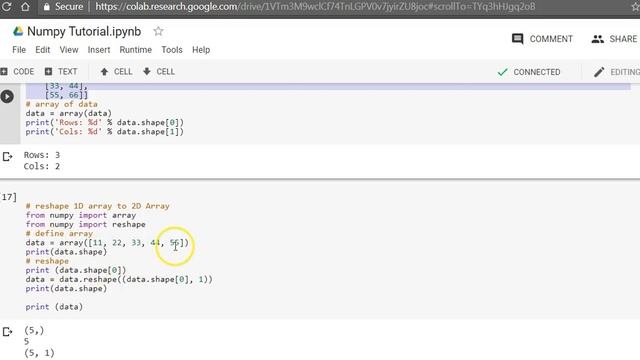Viewport: 640px width, 360px height.
Task: Run the first code cell
Action: (x=7, y=97)
